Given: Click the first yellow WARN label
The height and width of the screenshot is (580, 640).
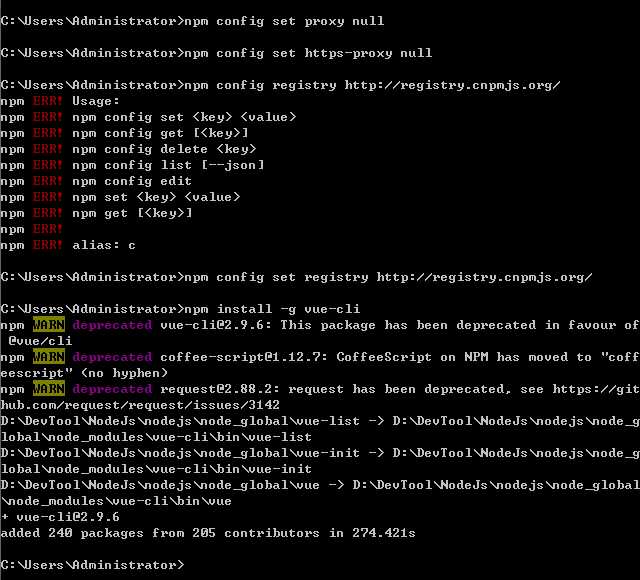Looking at the screenshot, I should coord(49,325).
